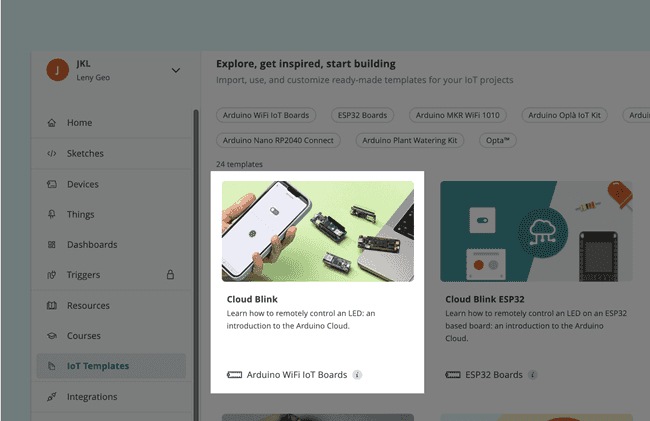Click the Things icon in sidebar
Viewport: 650px width, 421px height.
click(51, 215)
